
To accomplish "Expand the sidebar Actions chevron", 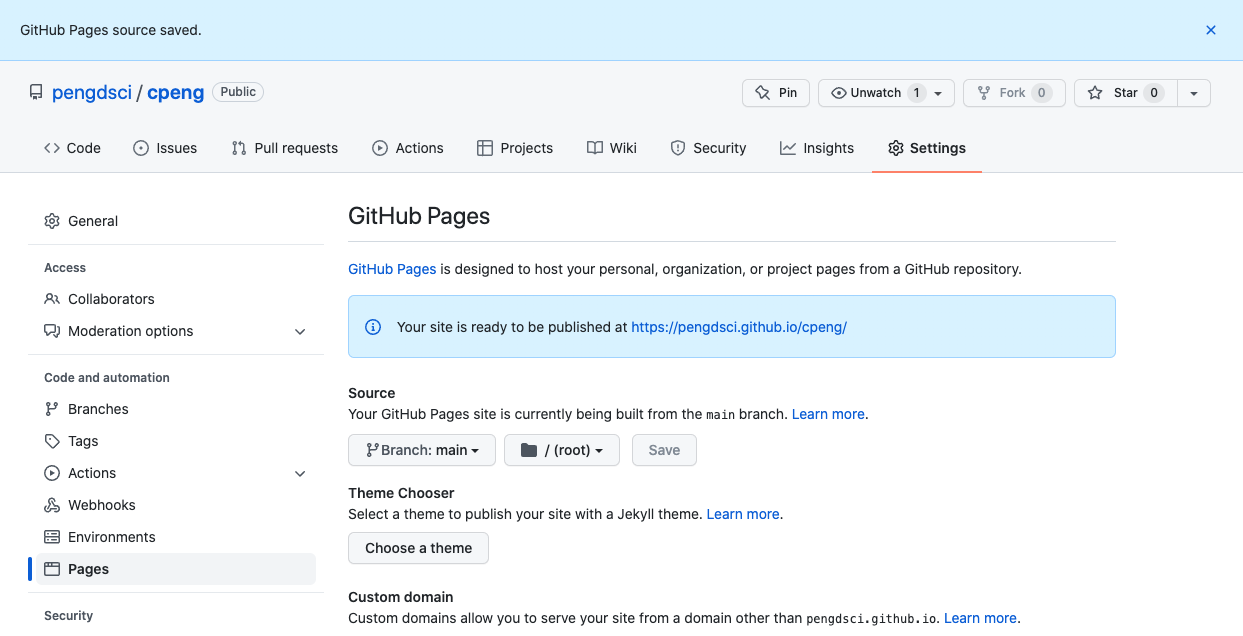I will pos(300,473).
